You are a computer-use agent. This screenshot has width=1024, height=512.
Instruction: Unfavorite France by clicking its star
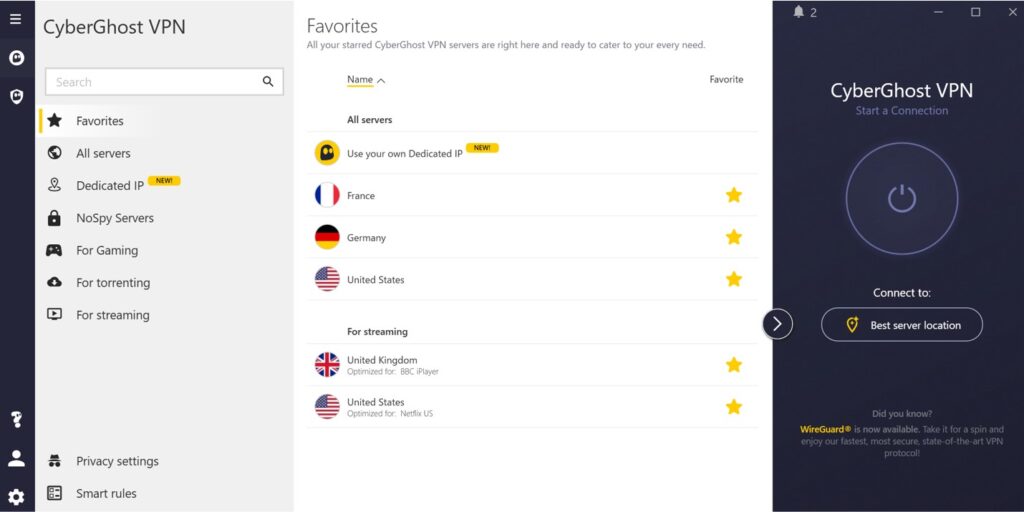click(734, 195)
